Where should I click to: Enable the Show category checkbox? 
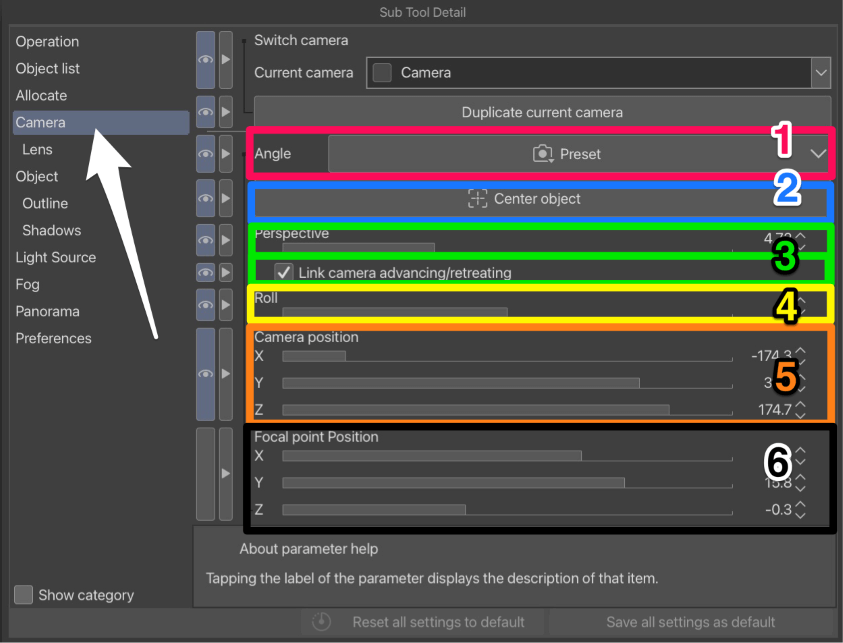24,595
